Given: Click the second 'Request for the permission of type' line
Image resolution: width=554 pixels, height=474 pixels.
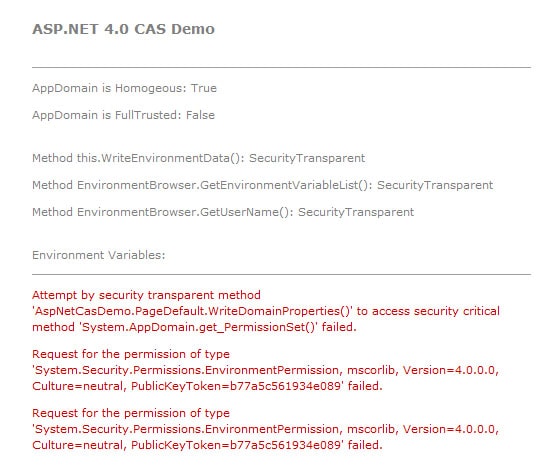Looking at the screenshot, I should (131, 413).
